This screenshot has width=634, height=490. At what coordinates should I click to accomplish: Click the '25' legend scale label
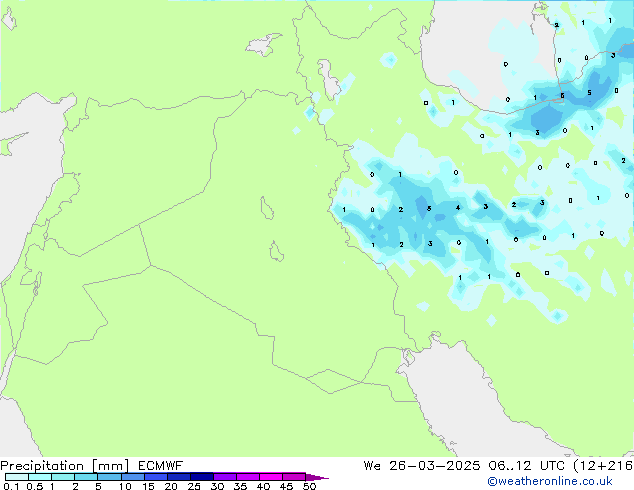click(x=194, y=486)
